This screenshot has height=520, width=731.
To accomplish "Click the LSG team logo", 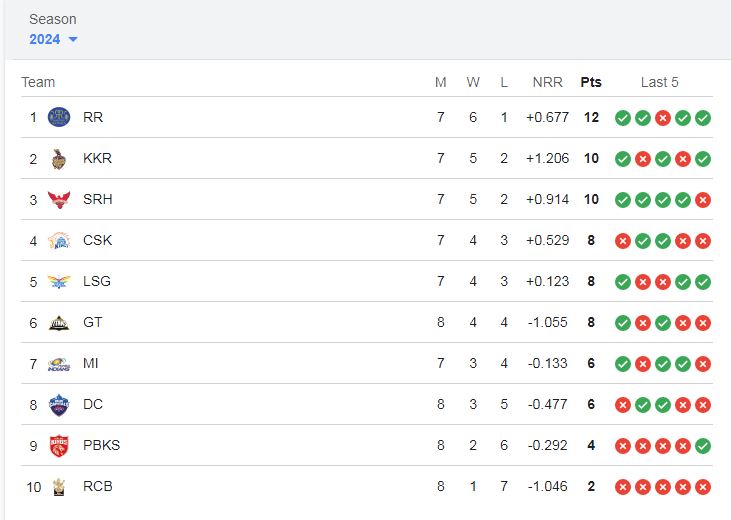I will pos(59,282).
